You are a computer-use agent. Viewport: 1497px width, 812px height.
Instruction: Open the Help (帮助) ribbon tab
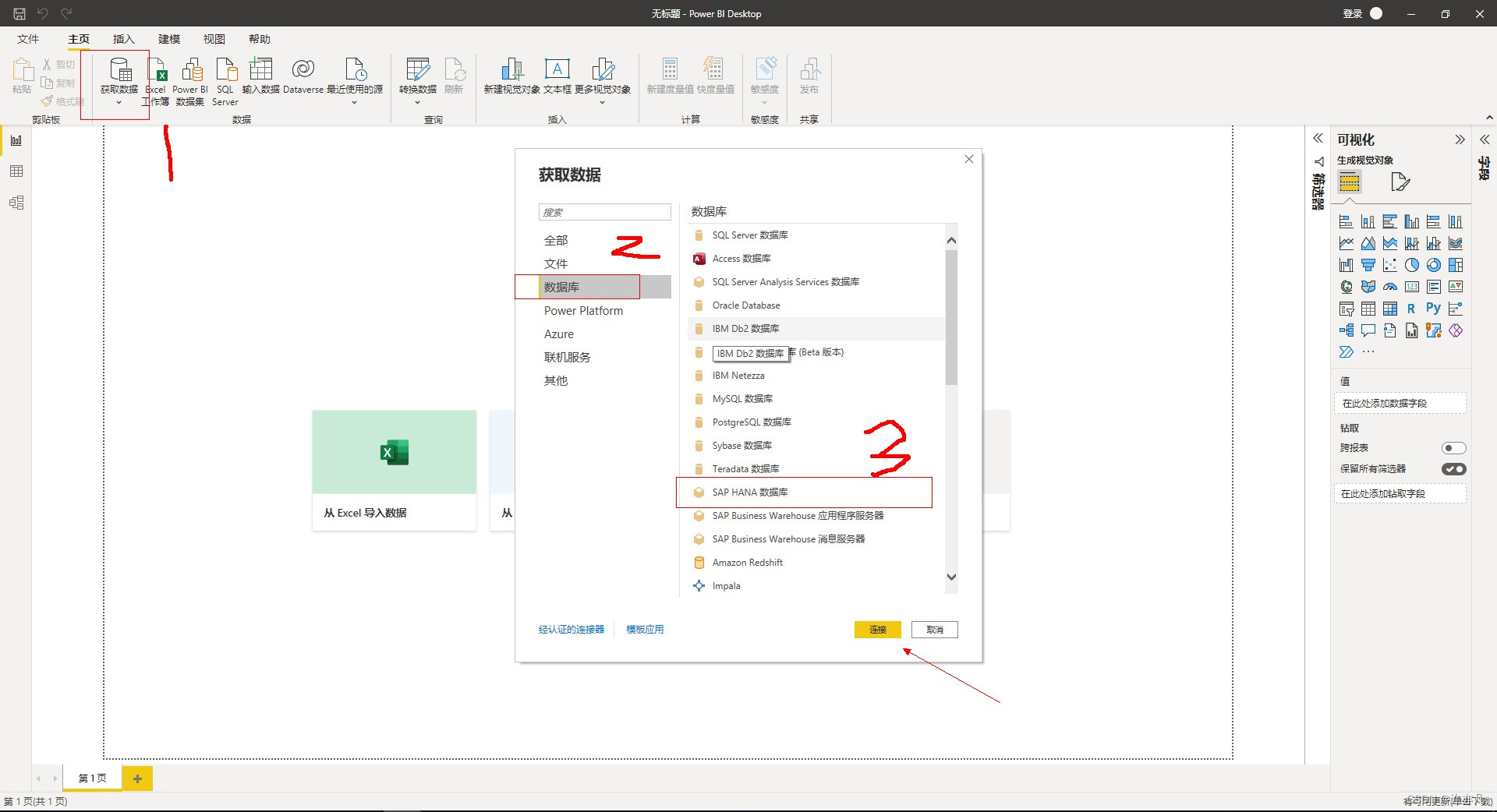click(260, 39)
